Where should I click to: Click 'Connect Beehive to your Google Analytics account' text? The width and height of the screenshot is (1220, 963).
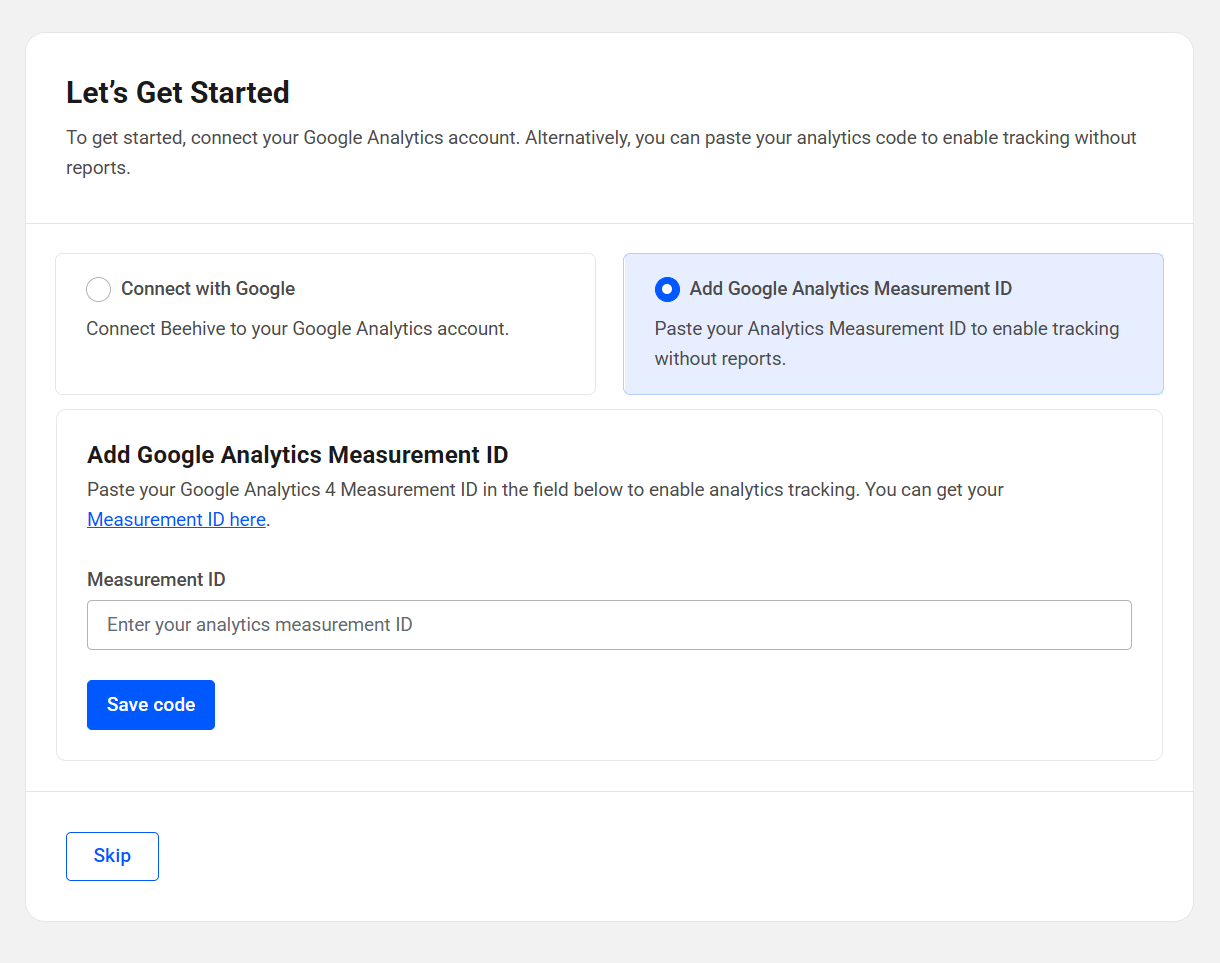(298, 328)
